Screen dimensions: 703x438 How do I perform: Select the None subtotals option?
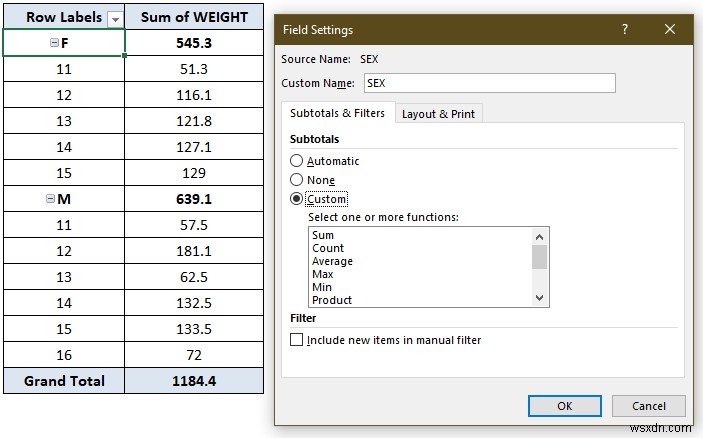pos(296,180)
